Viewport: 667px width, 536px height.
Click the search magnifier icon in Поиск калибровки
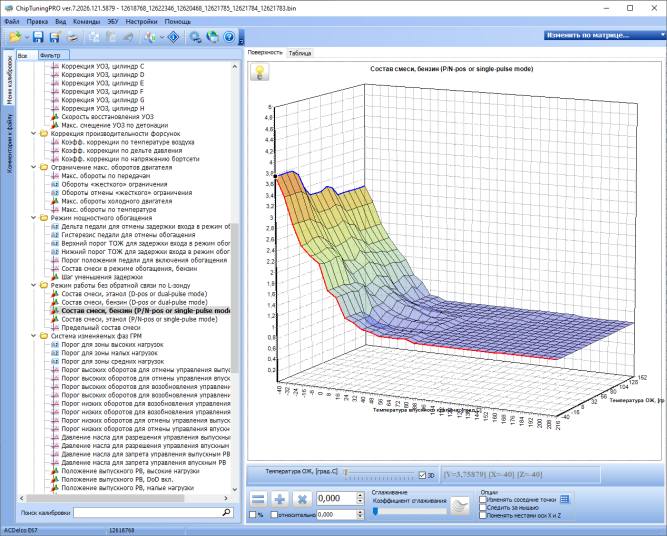tap(226, 512)
